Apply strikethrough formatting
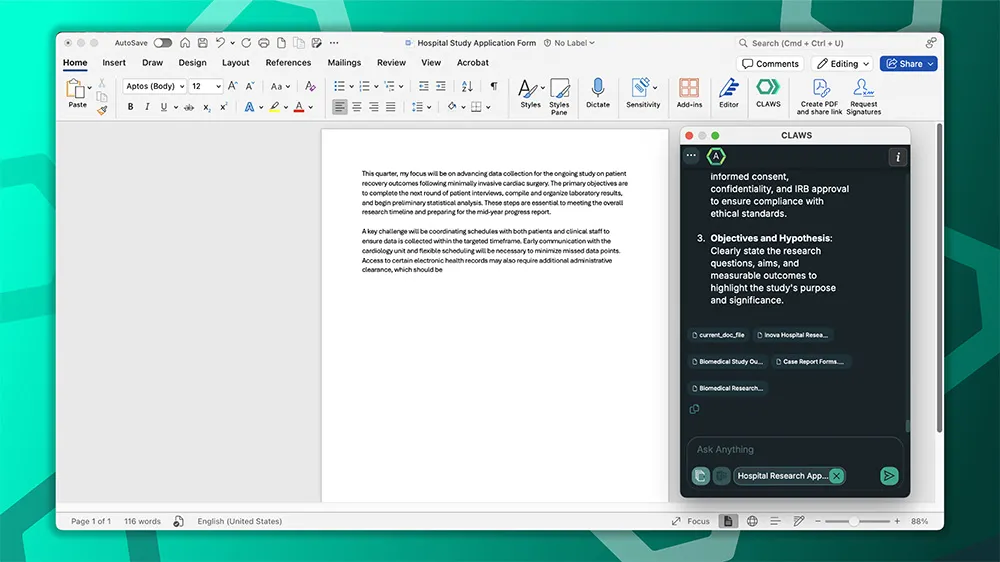This screenshot has height=562, width=1000. (x=189, y=107)
